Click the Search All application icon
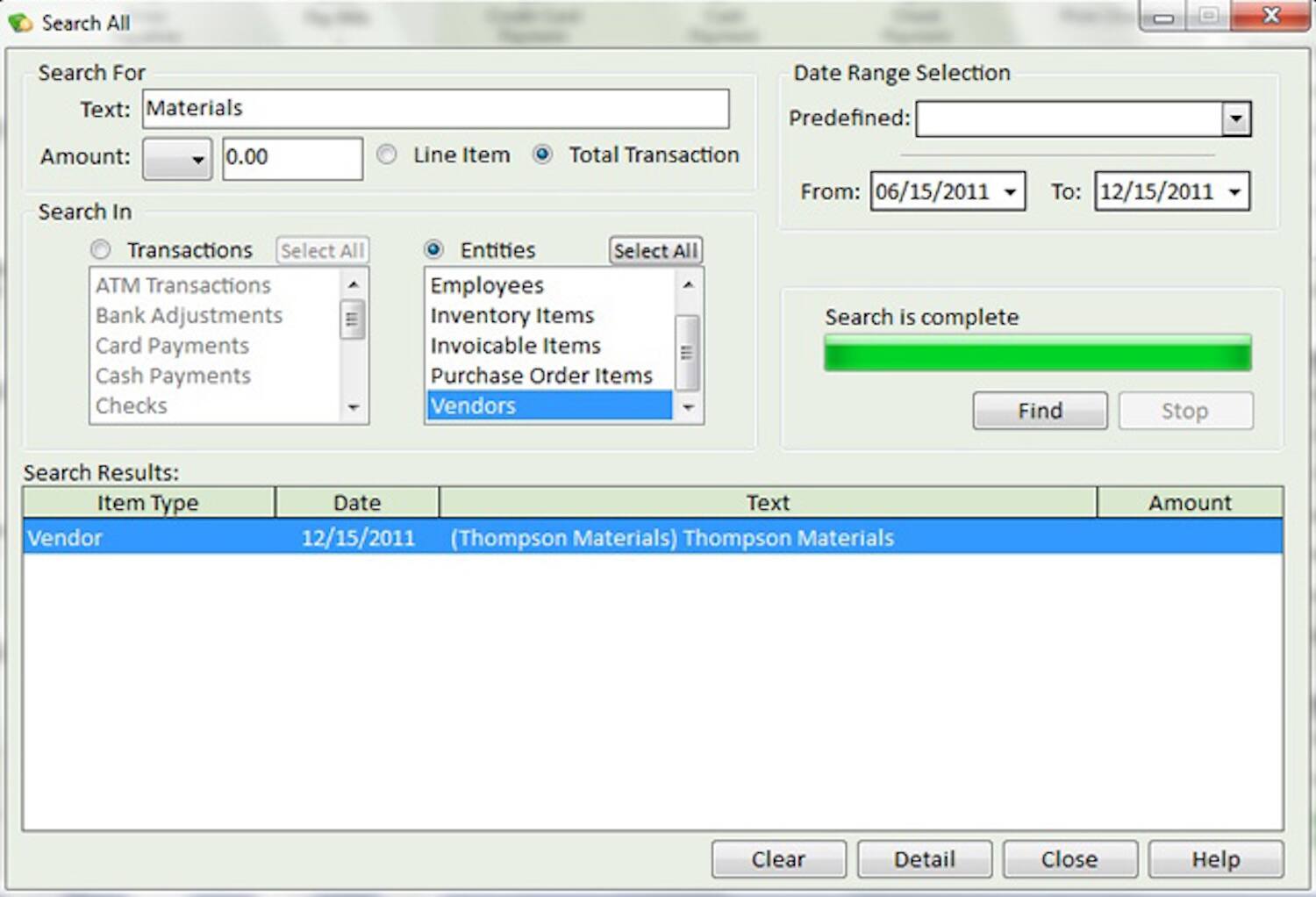 click(19, 22)
